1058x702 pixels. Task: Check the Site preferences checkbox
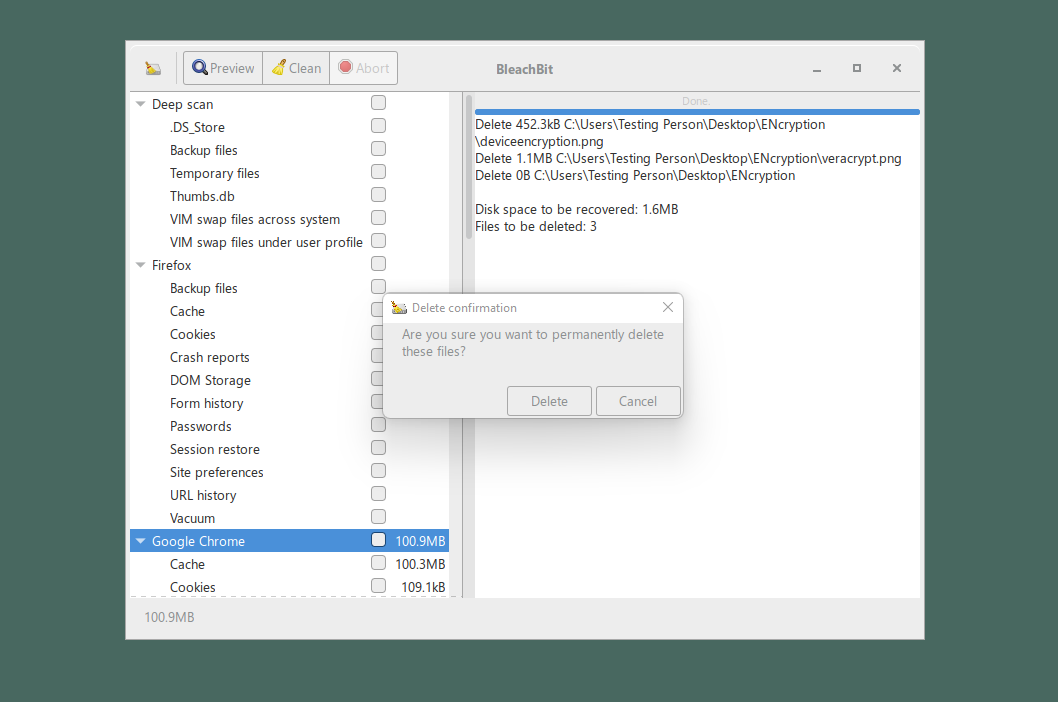379,470
